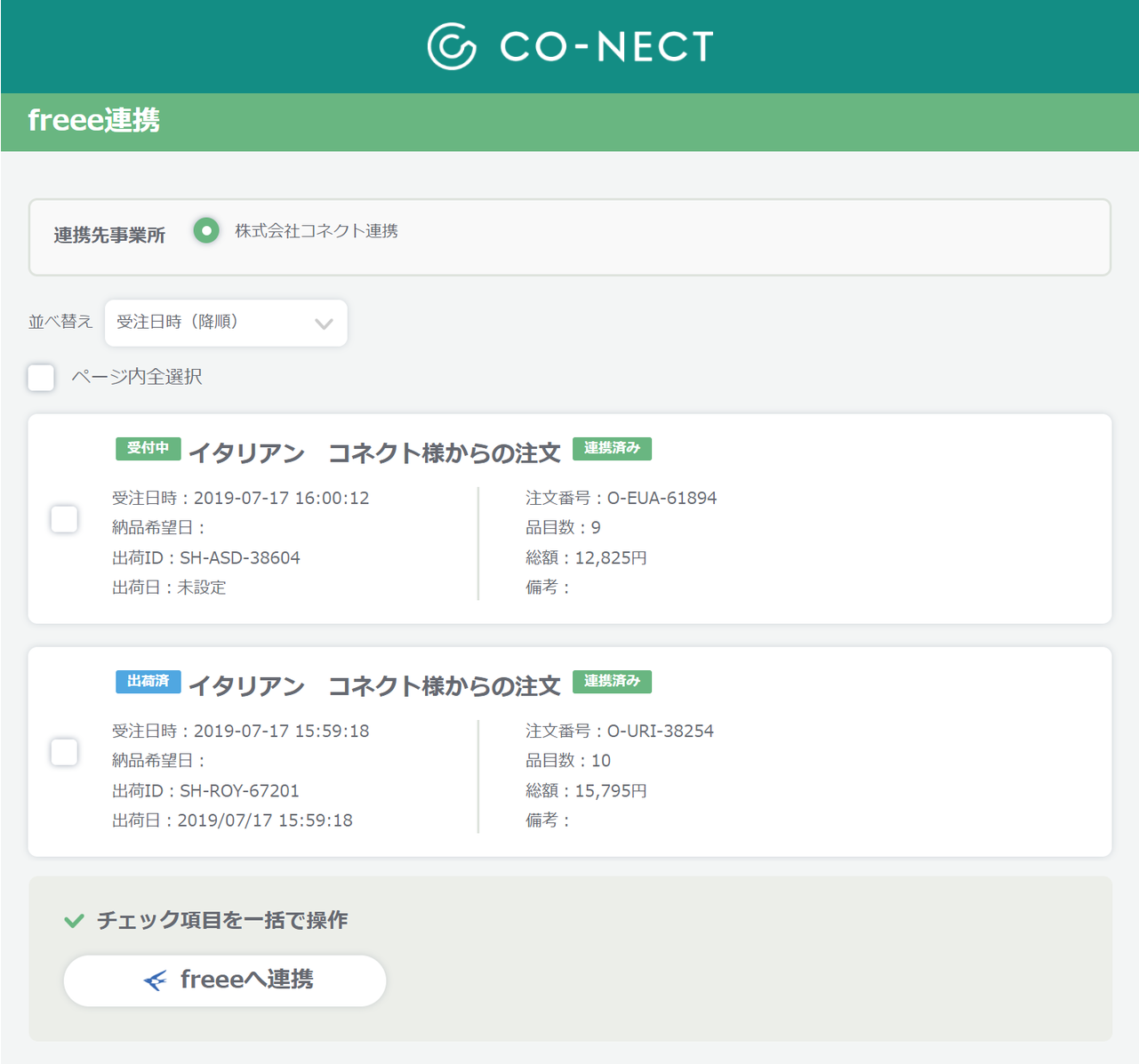Open the 並べ替え sort dropdown
Viewport: 1139px width, 1064px height.
coord(226,323)
